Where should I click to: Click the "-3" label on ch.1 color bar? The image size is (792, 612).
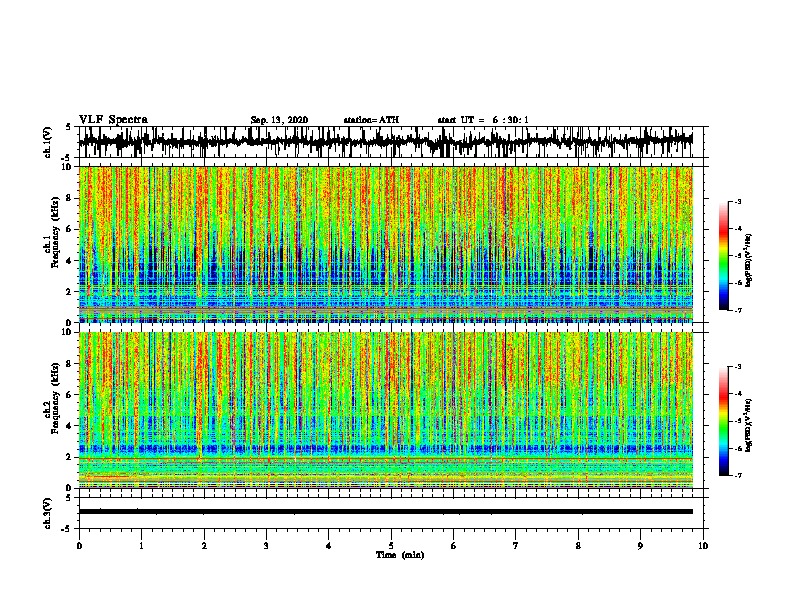point(737,201)
